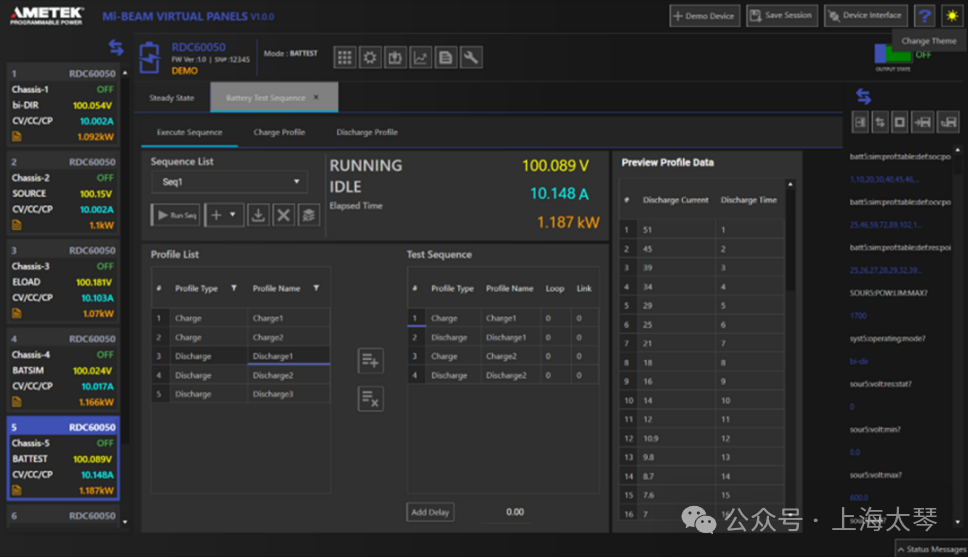Screen dimensions: 968x558
Task: Expand the plus add-sequence dropdown arrow
Action: (x=232, y=215)
